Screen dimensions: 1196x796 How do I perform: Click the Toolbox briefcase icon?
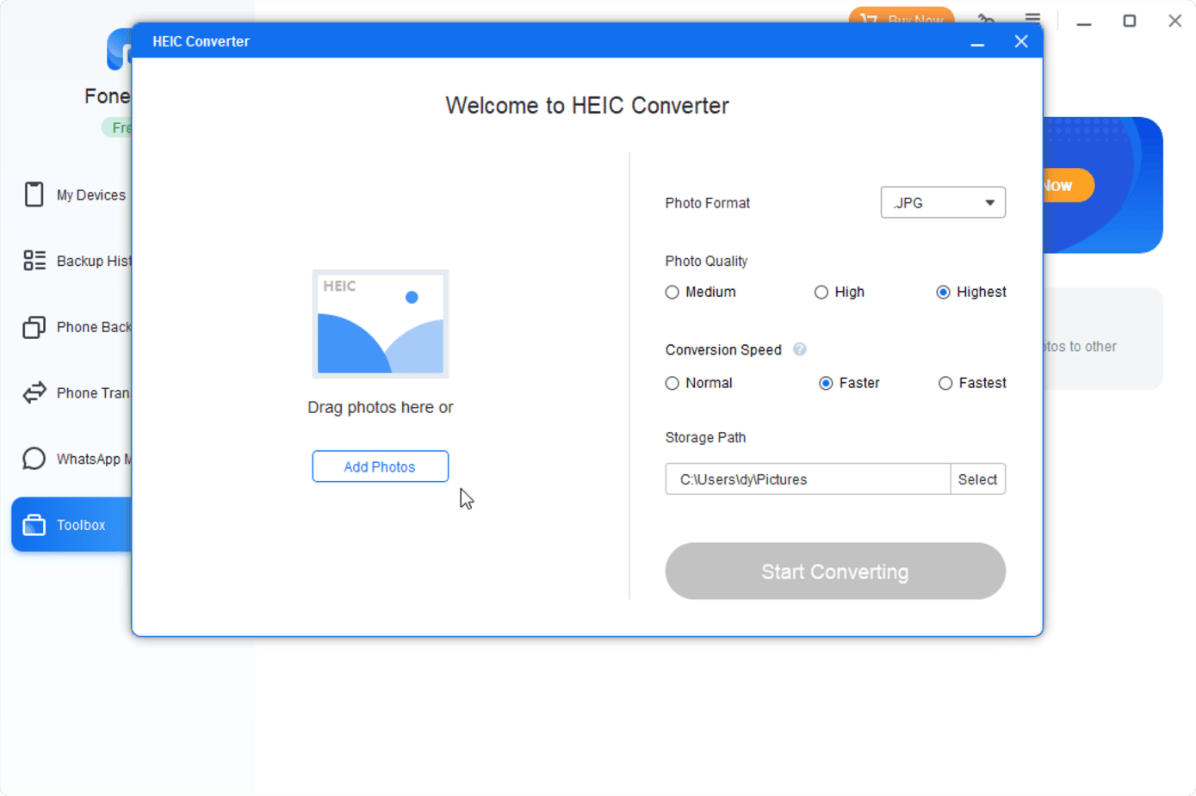34,525
